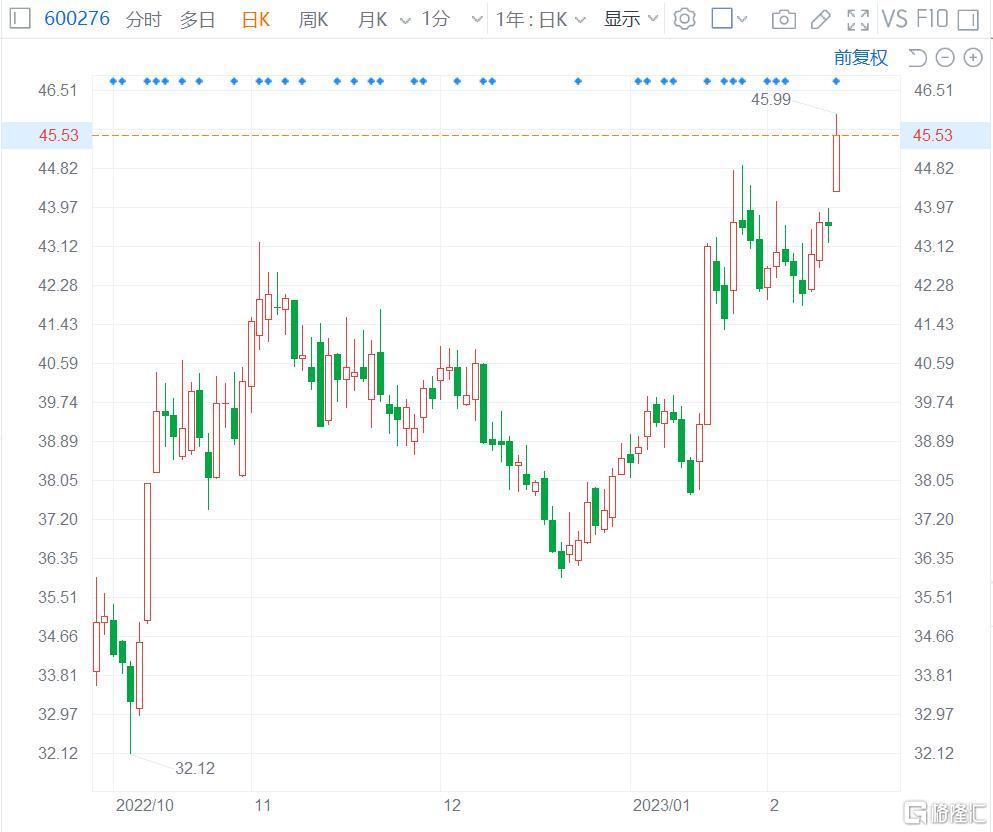This screenshot has height=832, width=993.
Task: Click stock code 600276
Action: (x=77, y=18)
